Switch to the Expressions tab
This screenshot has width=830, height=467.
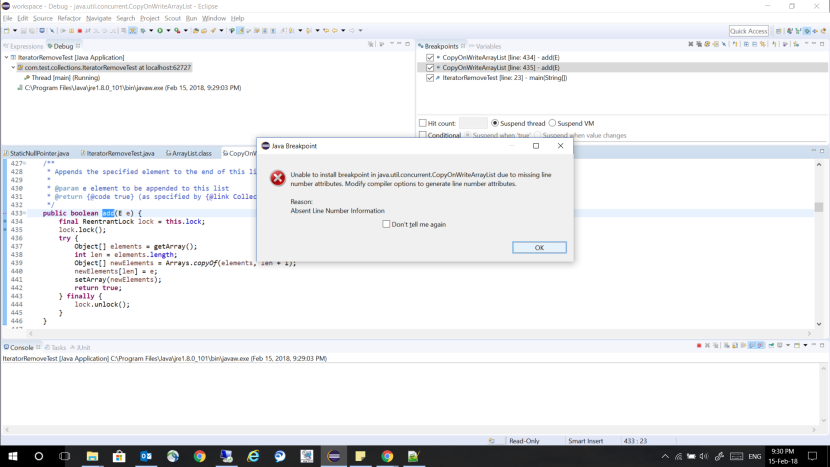(x=23, y=46)
